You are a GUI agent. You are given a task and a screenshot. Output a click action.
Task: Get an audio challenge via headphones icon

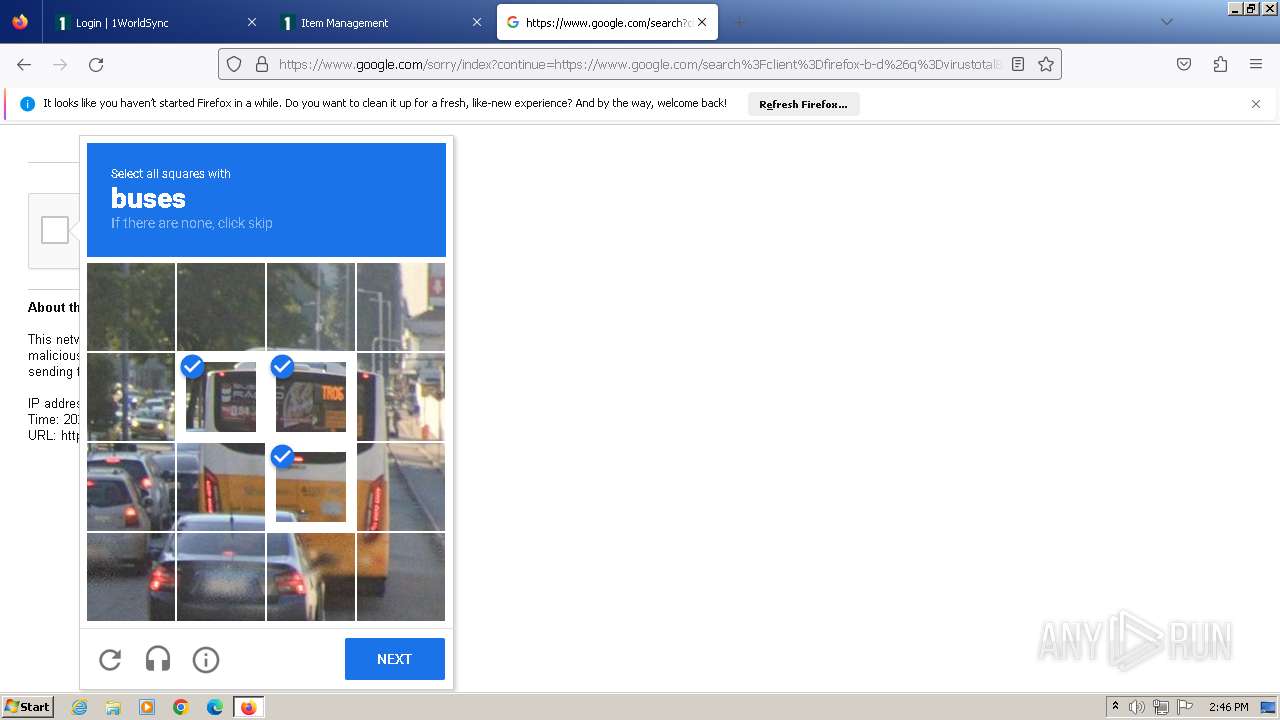pos(158,660)
